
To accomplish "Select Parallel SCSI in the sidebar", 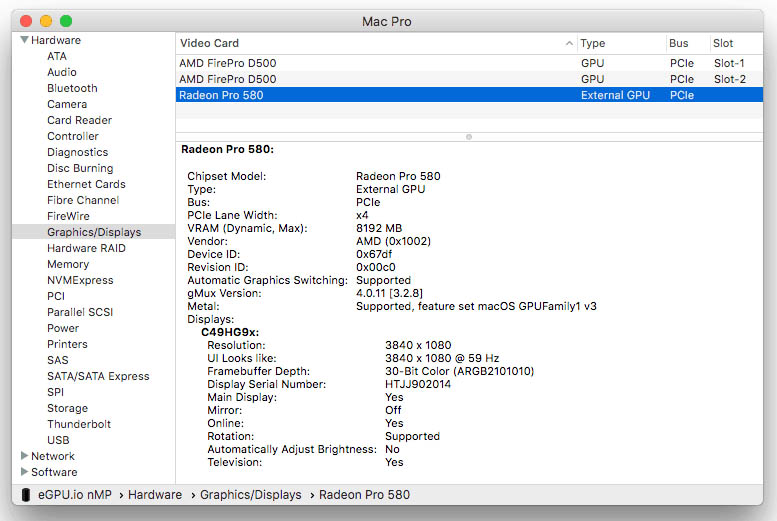I will pos(80,312).
